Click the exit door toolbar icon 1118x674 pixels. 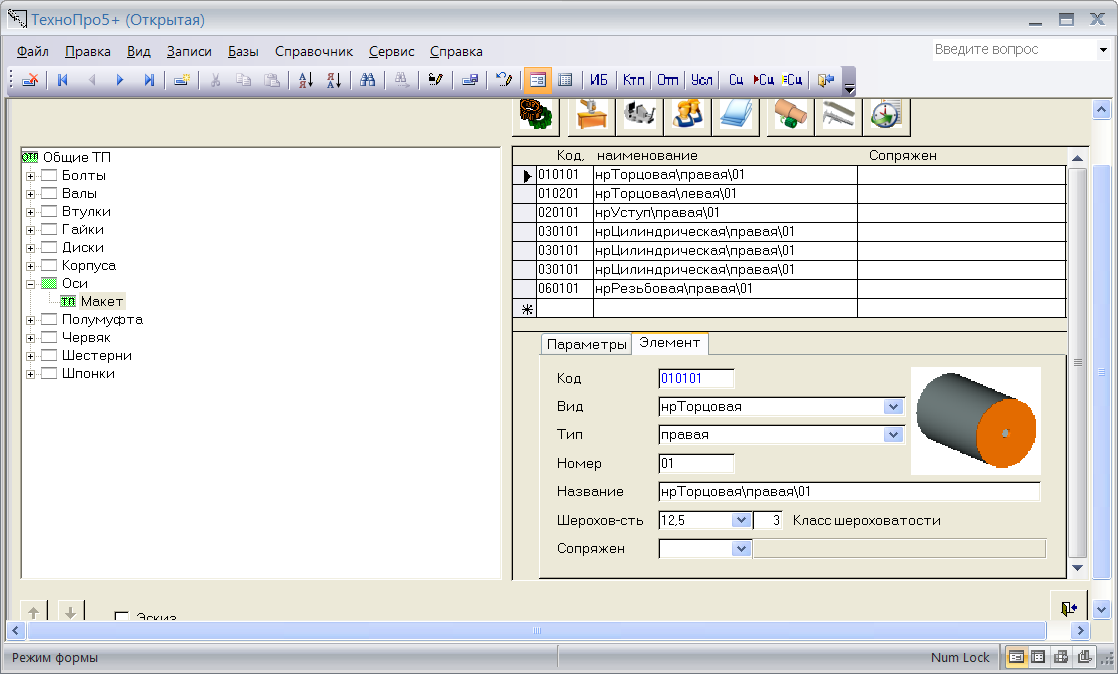(826, 80)
